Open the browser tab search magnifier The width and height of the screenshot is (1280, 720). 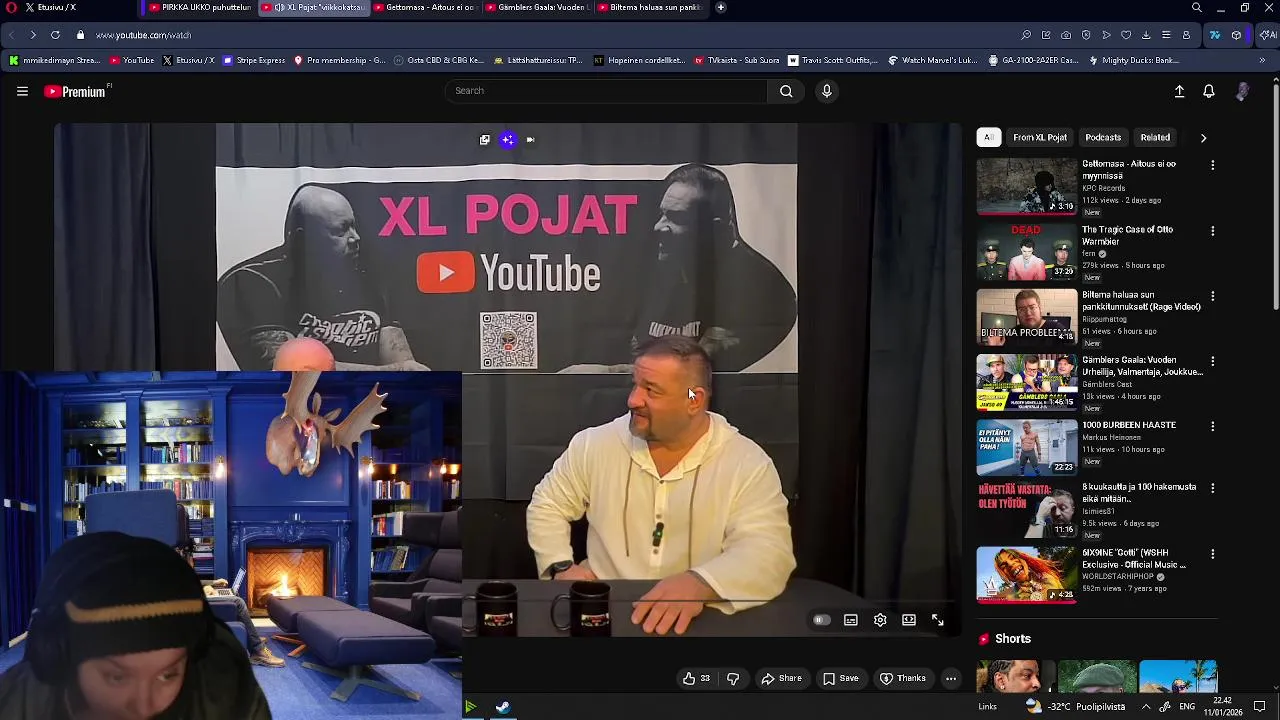[x=1197, y=8]
